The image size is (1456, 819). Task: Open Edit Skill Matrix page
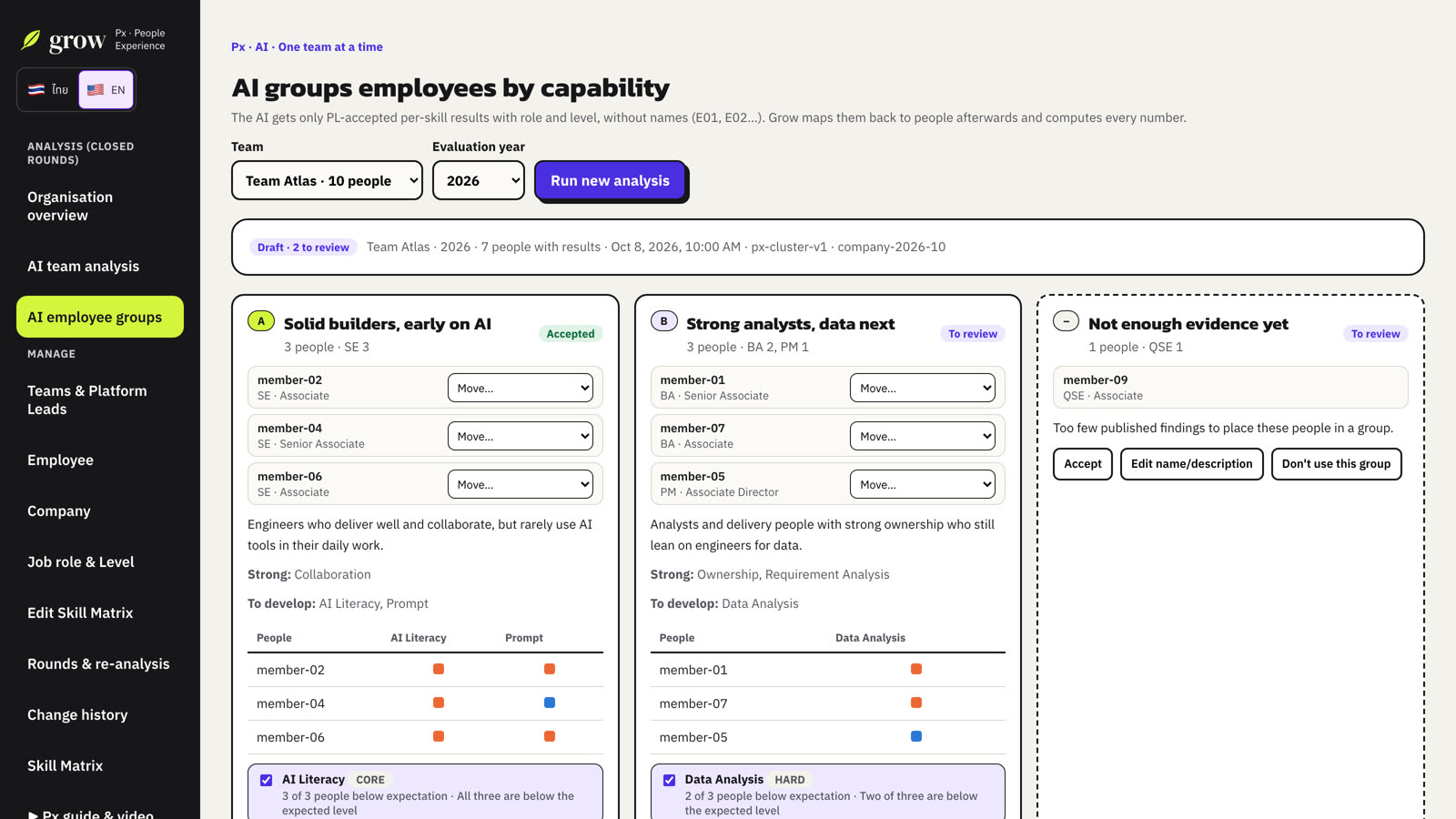tap(100, 612)
